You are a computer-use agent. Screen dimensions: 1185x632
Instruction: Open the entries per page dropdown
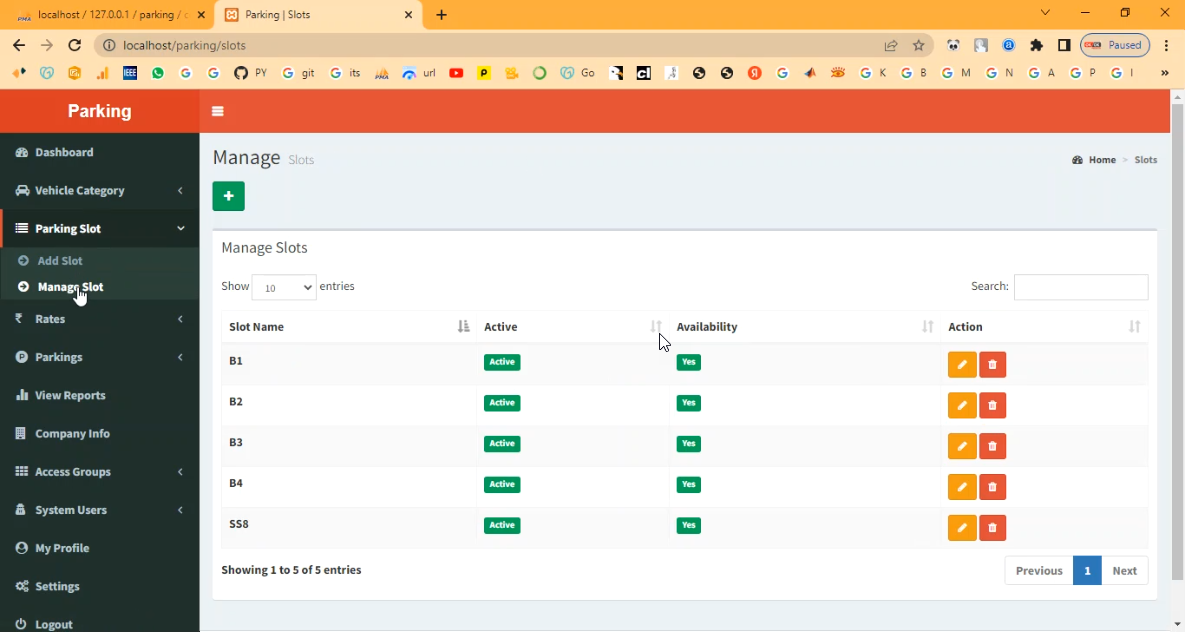click(x=284, y=287)
